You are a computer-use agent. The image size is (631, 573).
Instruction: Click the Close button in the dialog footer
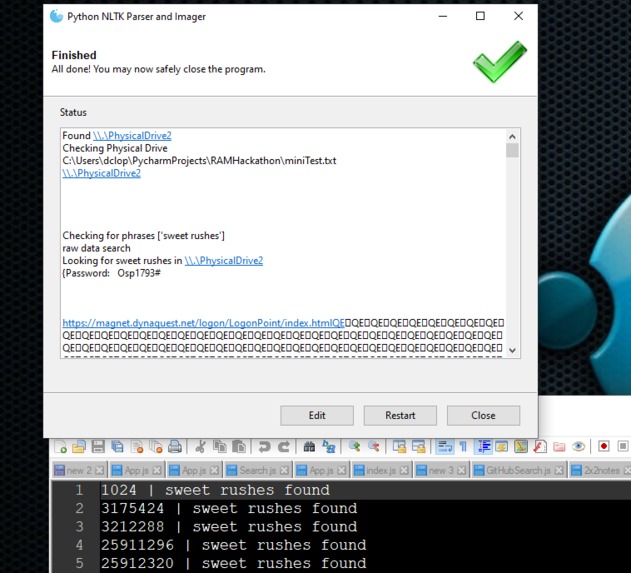(483, 415)
